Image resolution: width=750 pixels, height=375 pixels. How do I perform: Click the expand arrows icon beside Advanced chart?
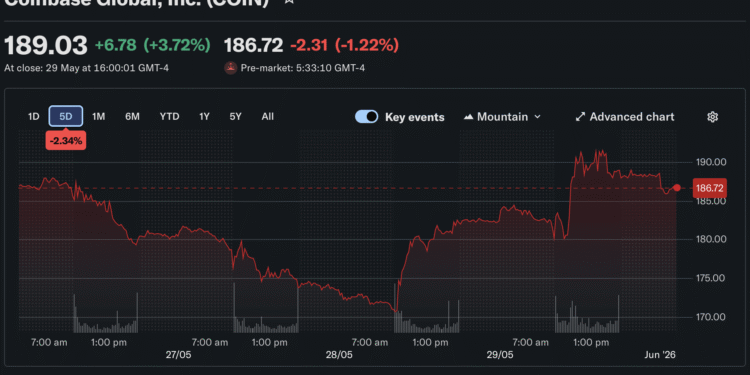coord(580,117)
